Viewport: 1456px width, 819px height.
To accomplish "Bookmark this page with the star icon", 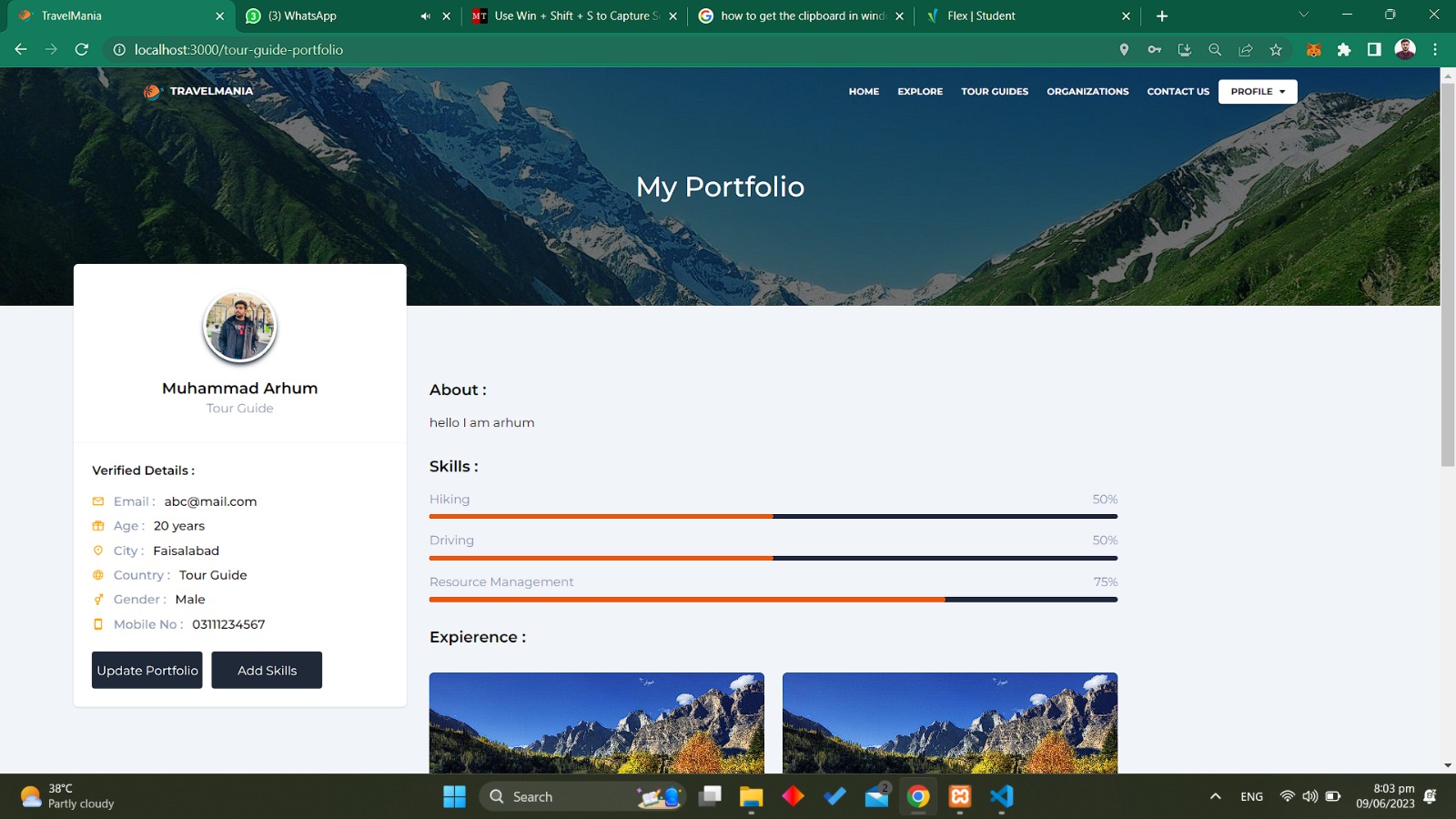I will pyautogui.click(x=1276, y=50).
